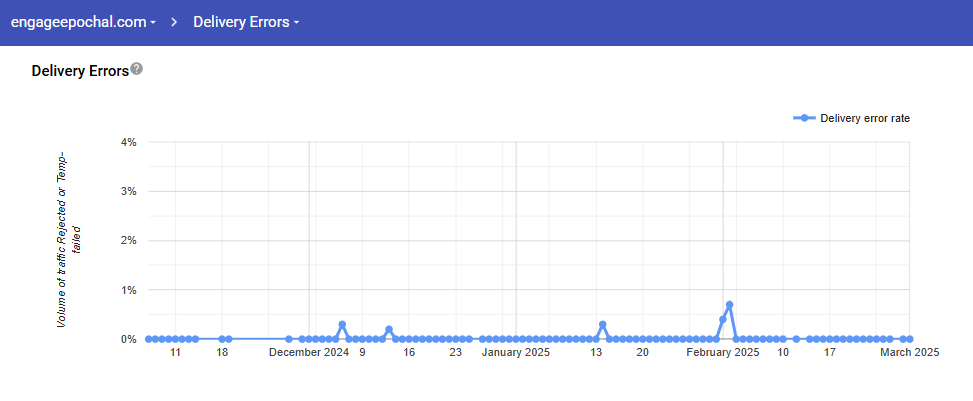The height and width of the screenshot is (401, 973).
Task: Click the help icon beside Delivery Errors heading
Action: 137,69
